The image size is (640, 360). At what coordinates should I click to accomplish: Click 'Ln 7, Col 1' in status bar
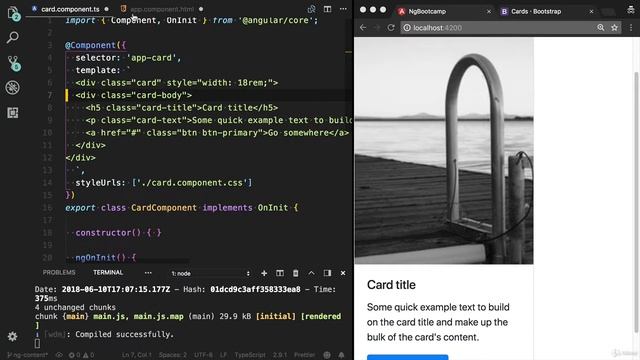click(137, 355)
